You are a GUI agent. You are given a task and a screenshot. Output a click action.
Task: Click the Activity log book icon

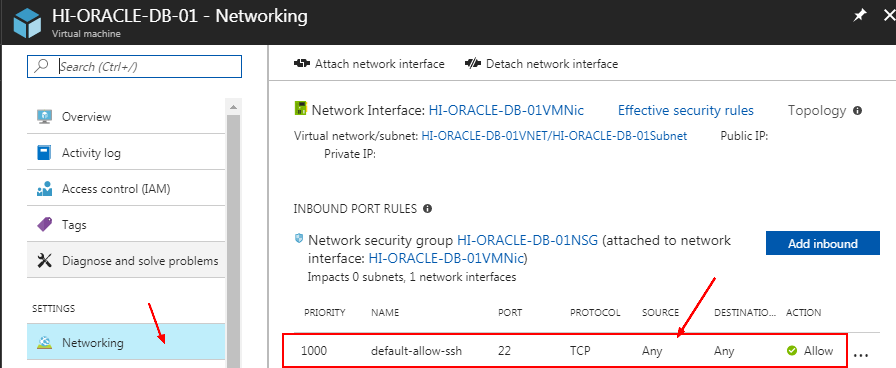tap(45, 153)
